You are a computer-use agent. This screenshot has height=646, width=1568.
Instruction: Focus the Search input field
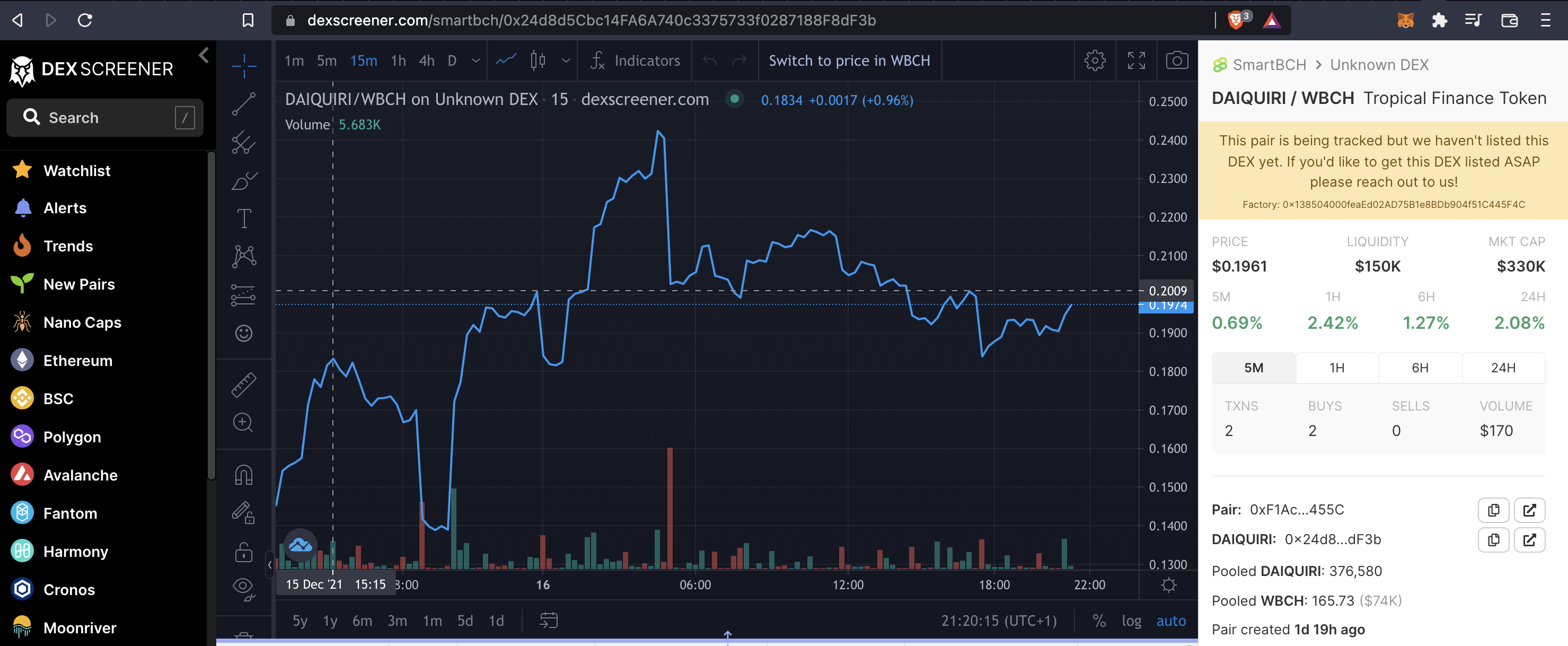coord(105,118)
